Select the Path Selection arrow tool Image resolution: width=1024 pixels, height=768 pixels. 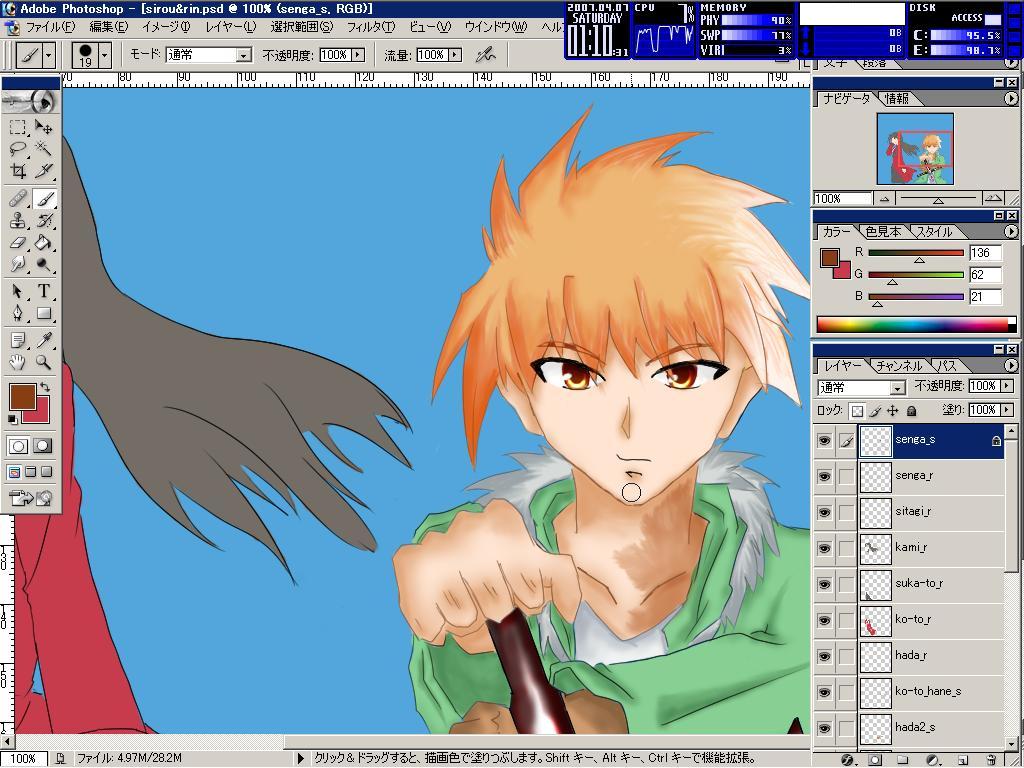click(x=18, y=291)
